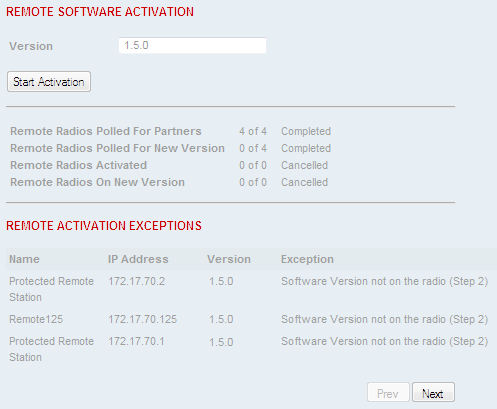The height and width of the screenshot is (409, 497).
Task: Click IP address 172.17.70.2
Action: point(136,281)
